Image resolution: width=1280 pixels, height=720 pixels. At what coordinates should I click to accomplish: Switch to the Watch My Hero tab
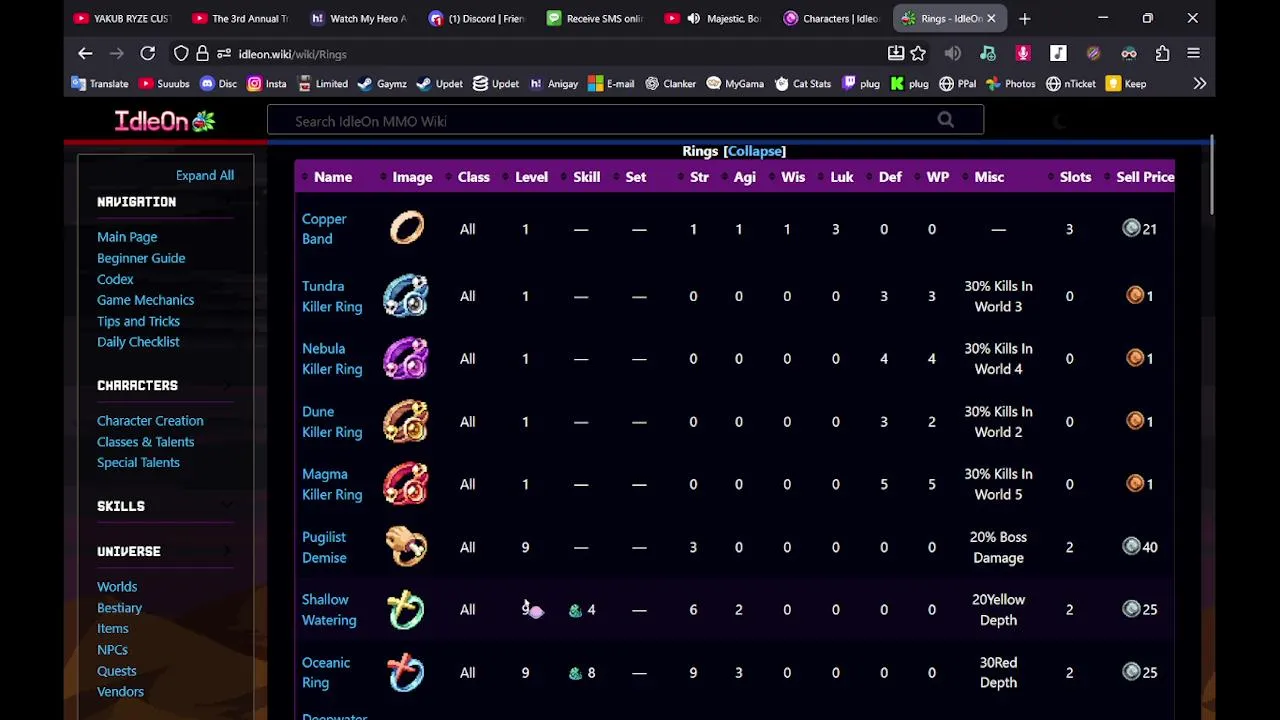358,18
